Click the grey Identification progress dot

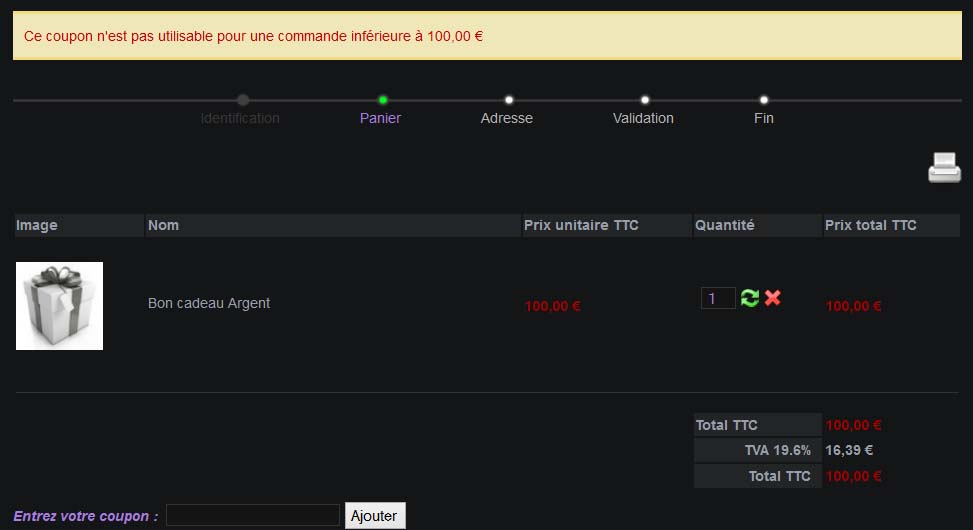click(x=243, y=100)
